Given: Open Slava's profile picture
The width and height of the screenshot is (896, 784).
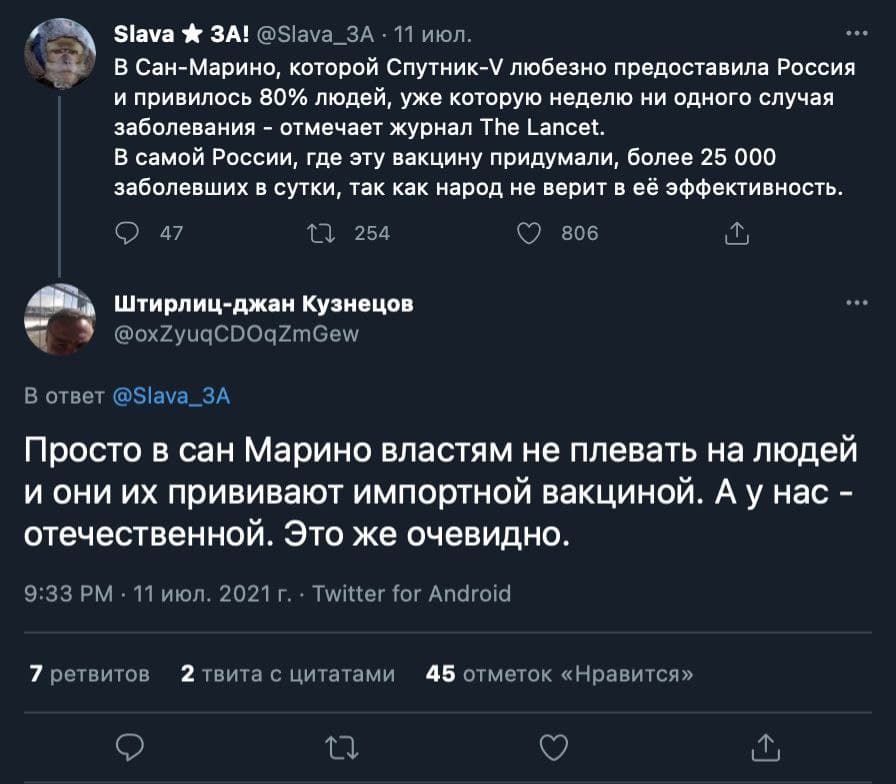Looking at the screenshot, I should 59,55.
